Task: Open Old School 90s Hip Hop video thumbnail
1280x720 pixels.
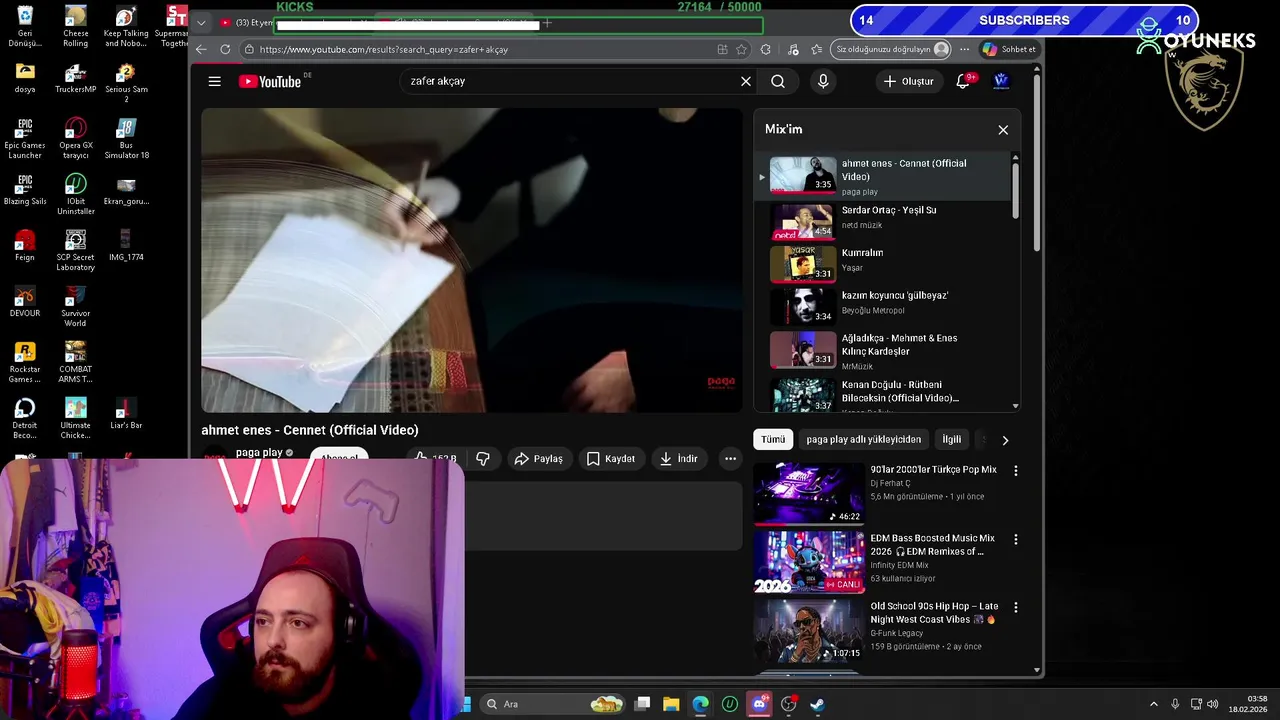Action: point(809,630)
